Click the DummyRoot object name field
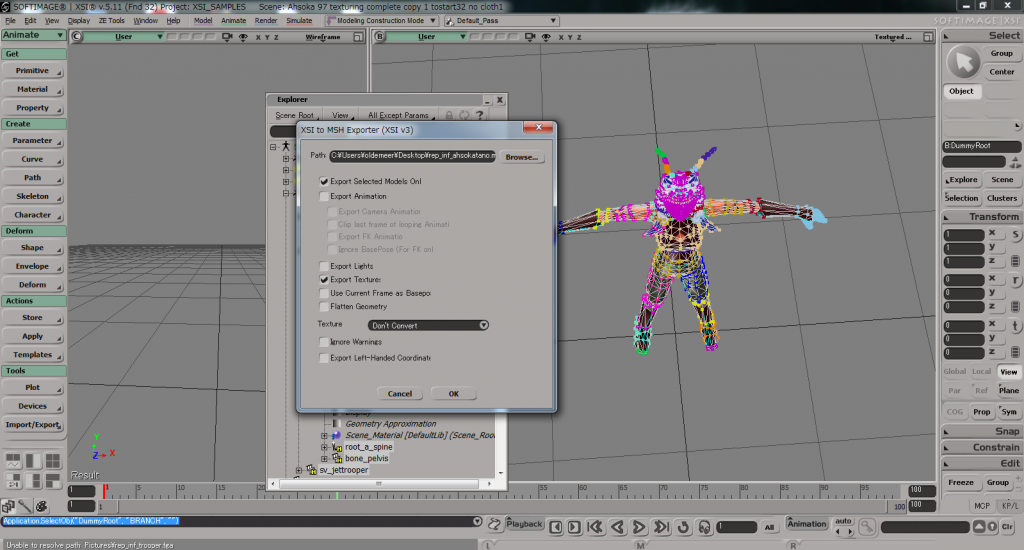This screenshot has height=550, width=1024. tap(982, 146)
